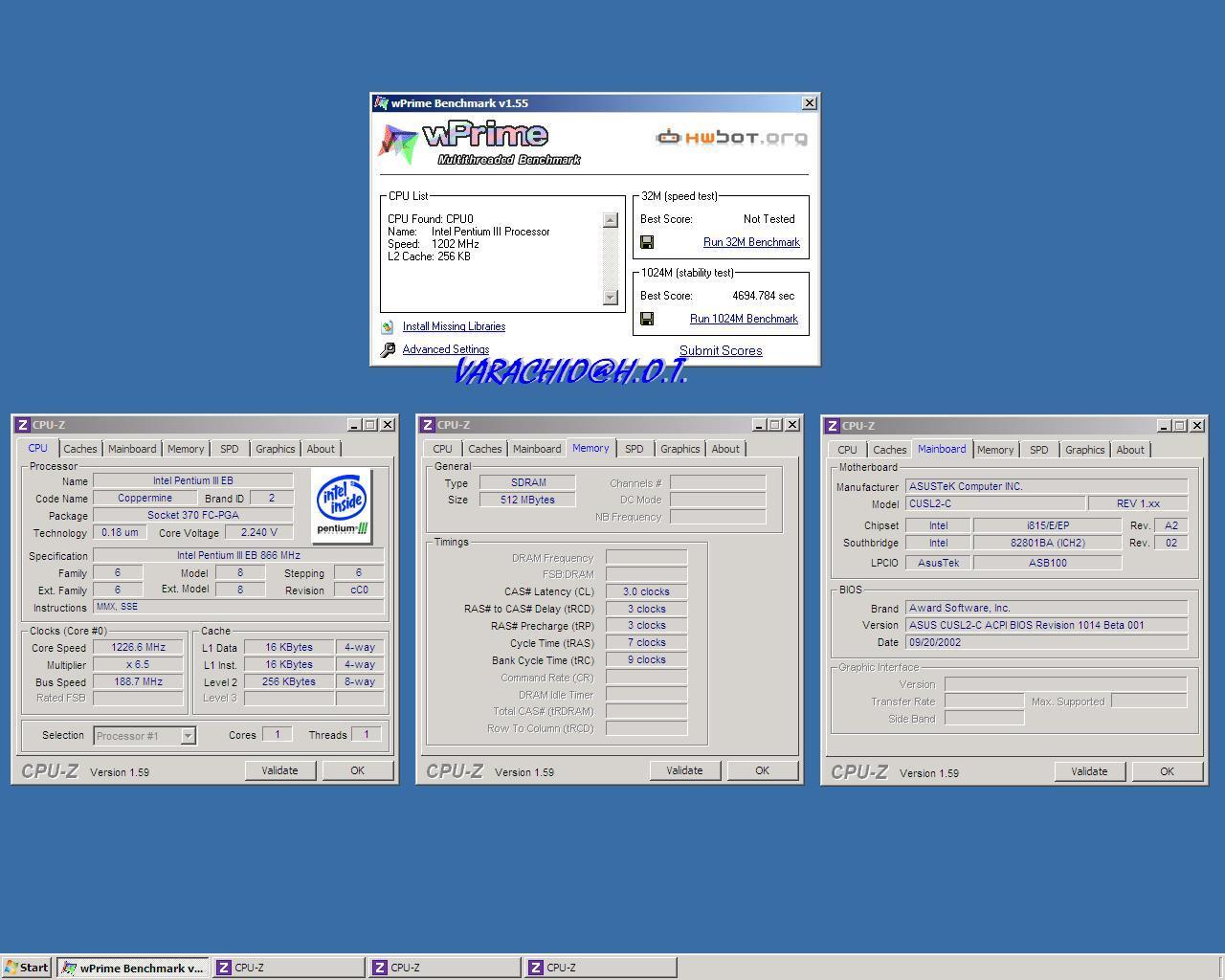The width and height of the screenshot is (1225, 980).
Task: Switch to CPU tab in Memory window
Action: tap(442, 449)
